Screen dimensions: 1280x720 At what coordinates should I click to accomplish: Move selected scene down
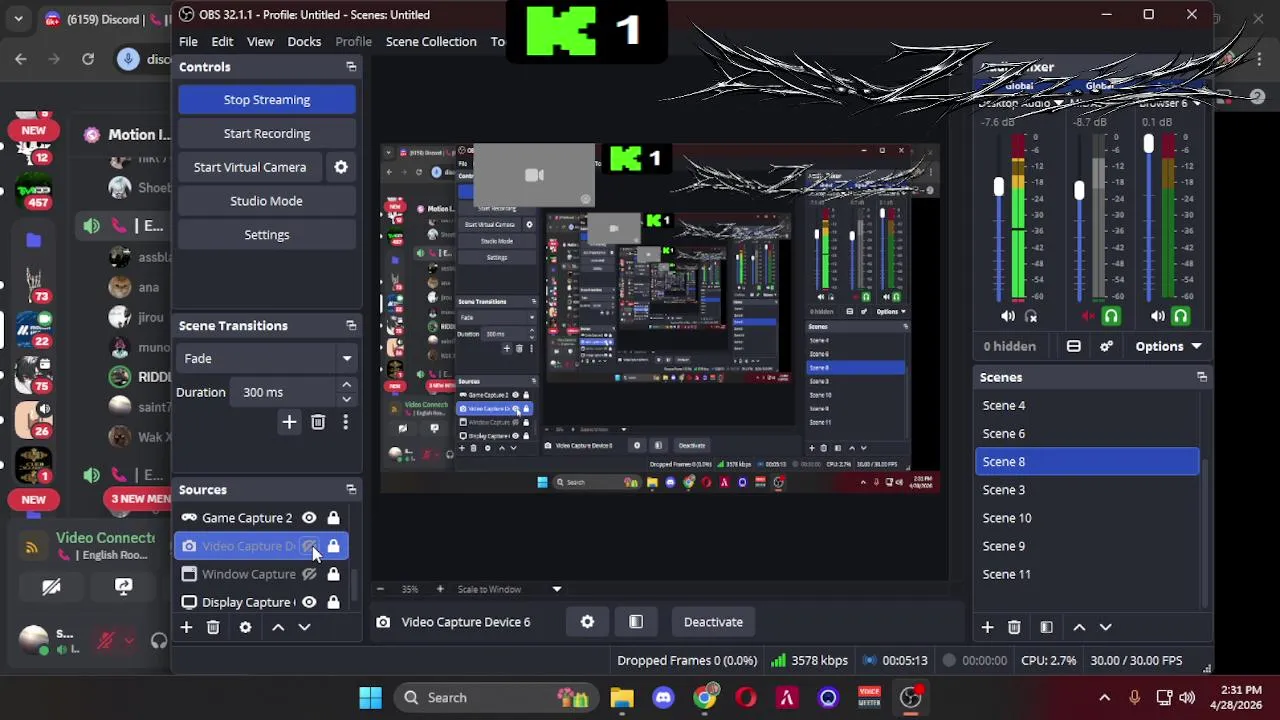pos(1105,627)
